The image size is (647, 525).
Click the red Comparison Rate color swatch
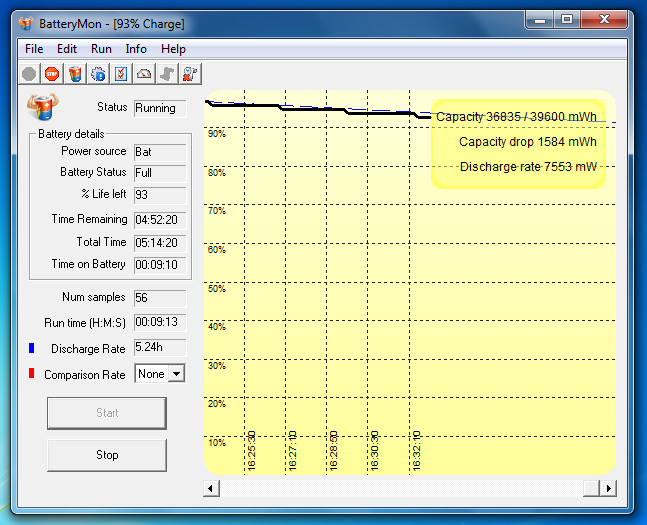coord(31,373)
